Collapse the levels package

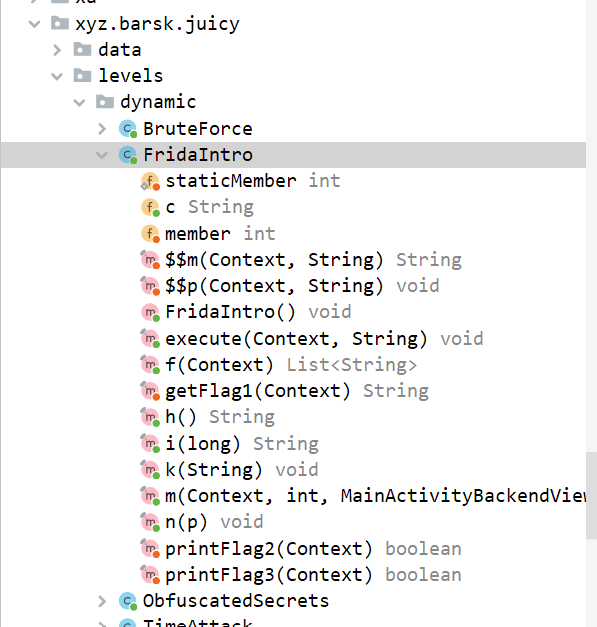(57, 76)
